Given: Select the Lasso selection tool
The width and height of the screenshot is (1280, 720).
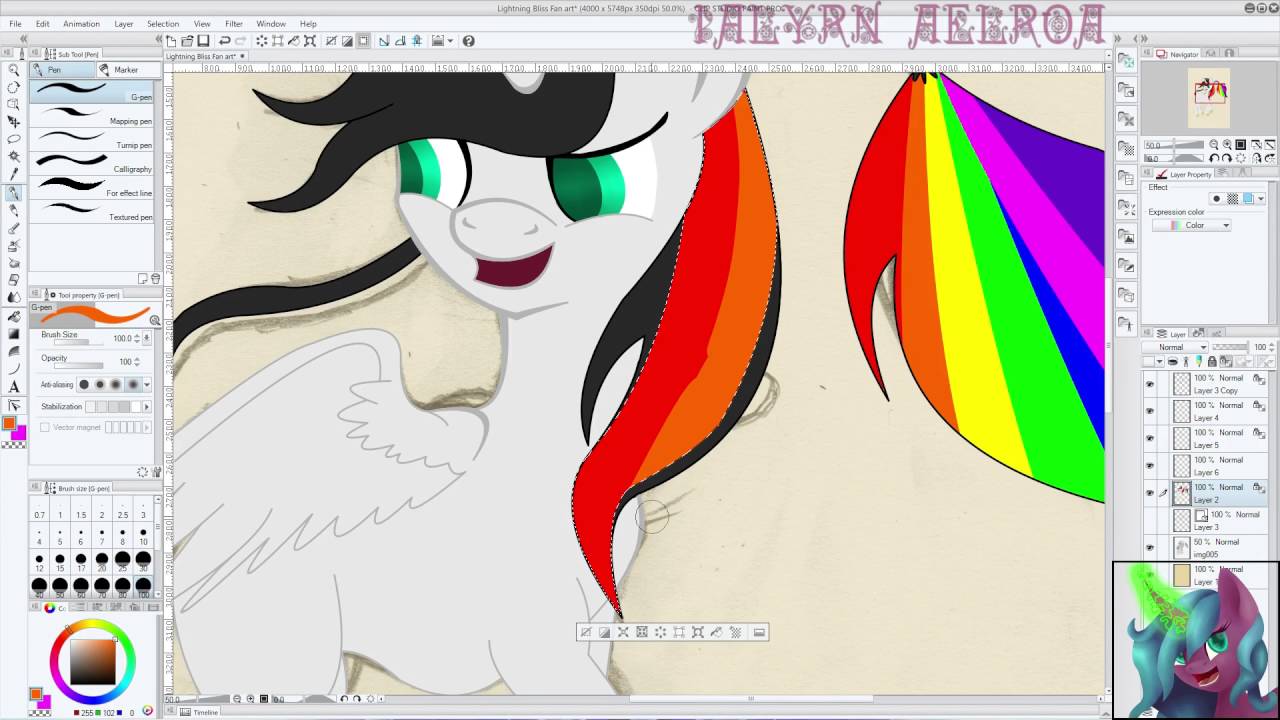Looking at the screenshot, I should [14, 140].
